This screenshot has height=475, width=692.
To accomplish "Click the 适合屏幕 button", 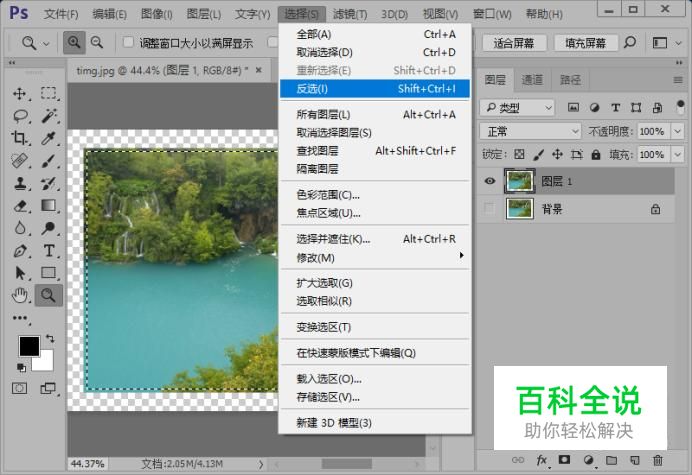I will [x=514, y=43].
